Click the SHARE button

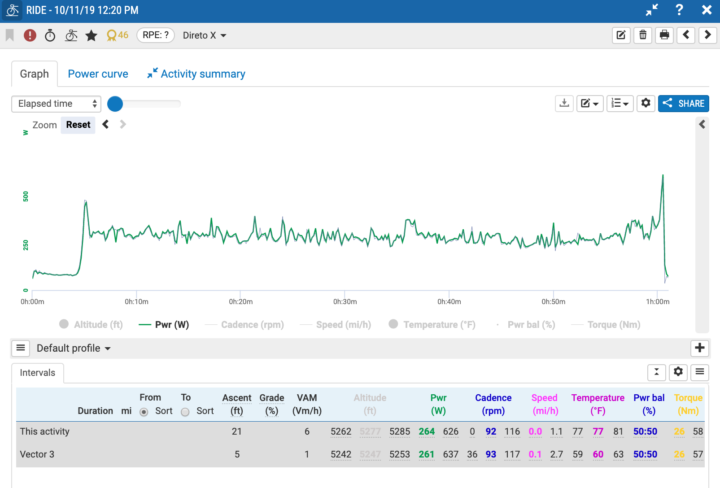[683, 103]
